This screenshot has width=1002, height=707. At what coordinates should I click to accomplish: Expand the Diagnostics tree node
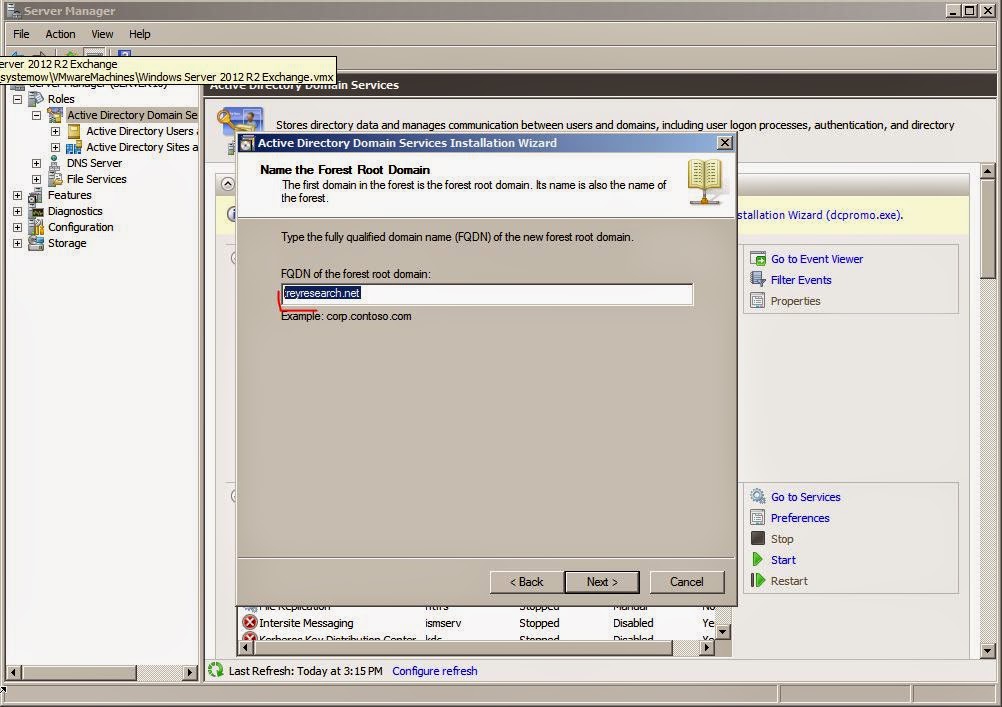pos(17,211)
